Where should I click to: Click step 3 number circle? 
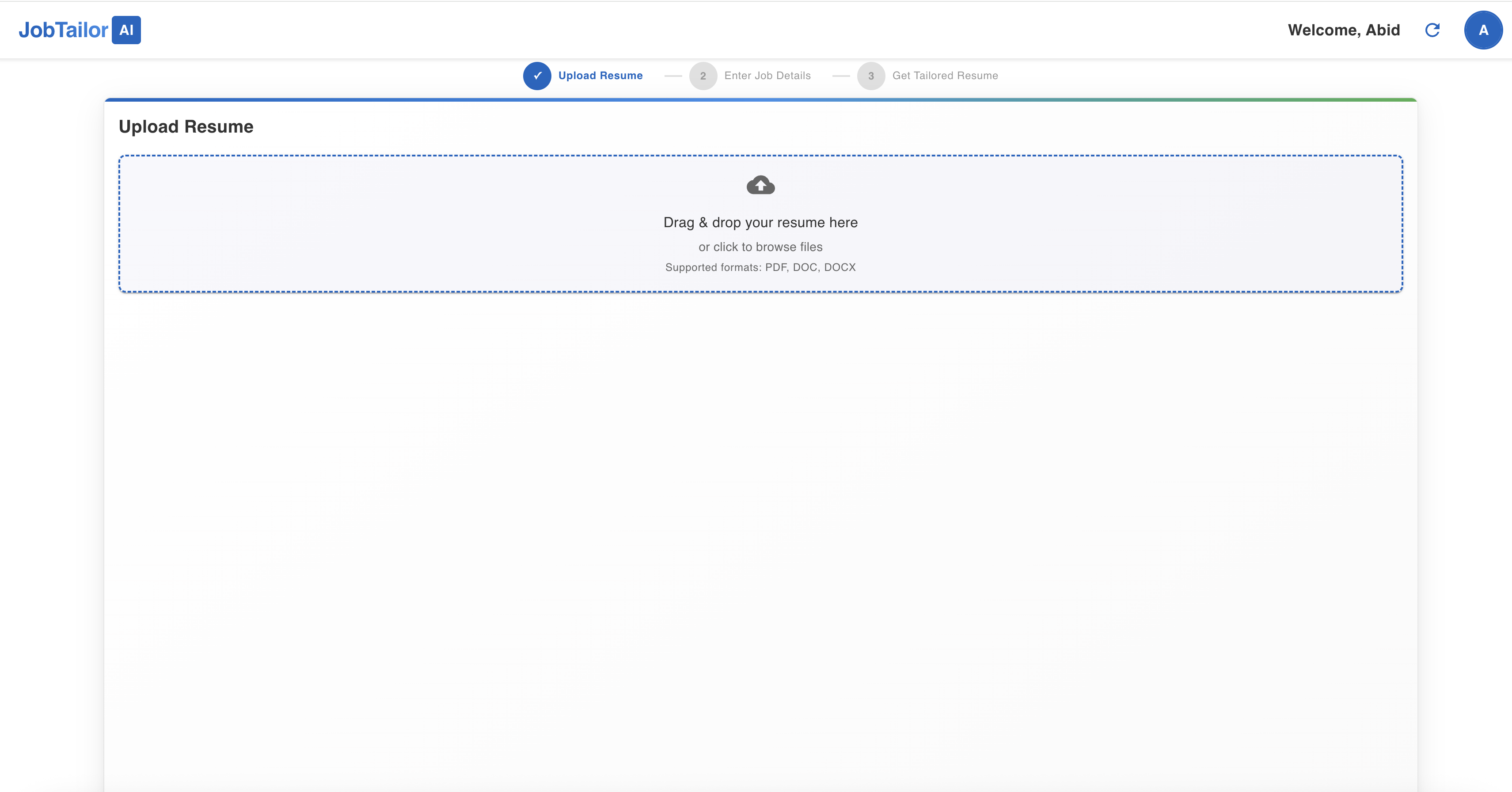[870, 76]
